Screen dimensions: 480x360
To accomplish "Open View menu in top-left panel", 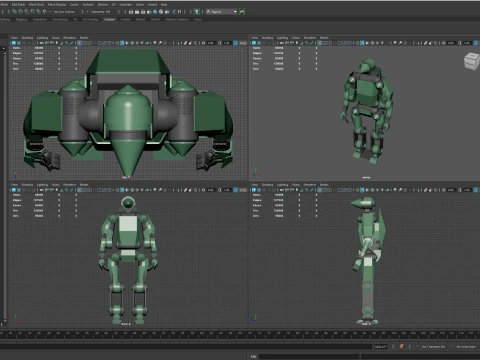I will [14, 38].
